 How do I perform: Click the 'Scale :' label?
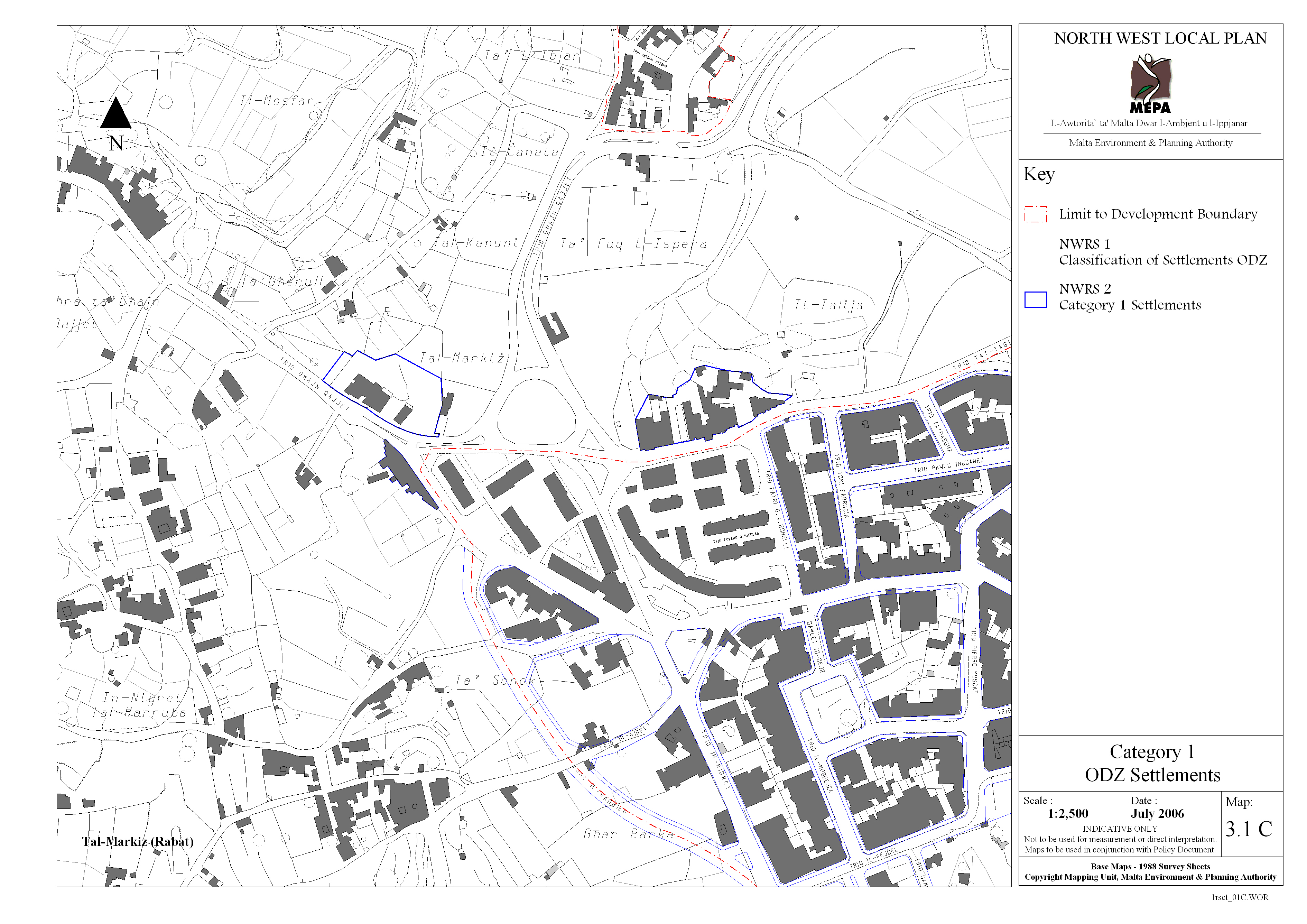(x=1038, y=801)
